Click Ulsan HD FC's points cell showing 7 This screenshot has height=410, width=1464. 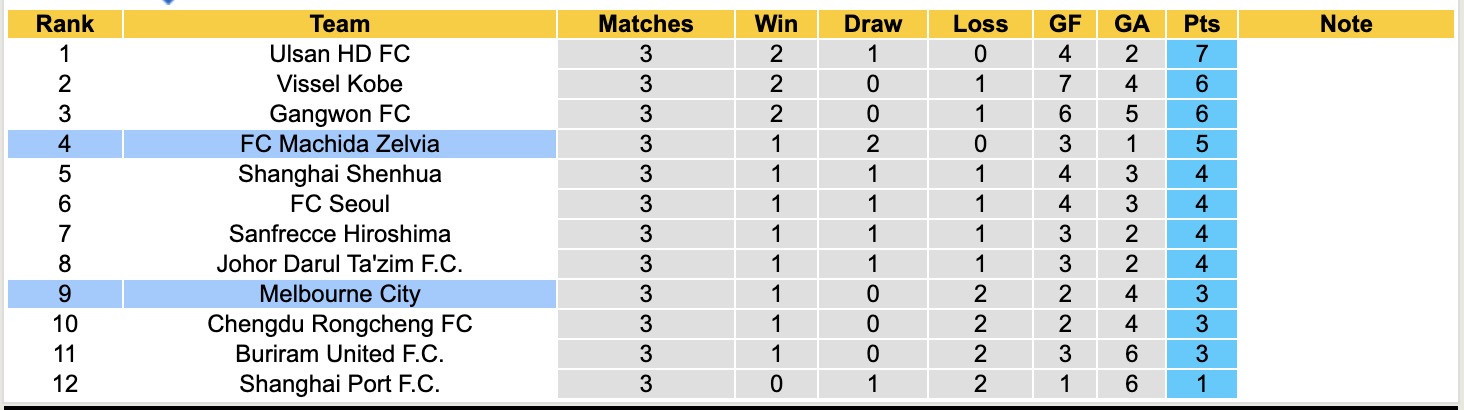1202,54
